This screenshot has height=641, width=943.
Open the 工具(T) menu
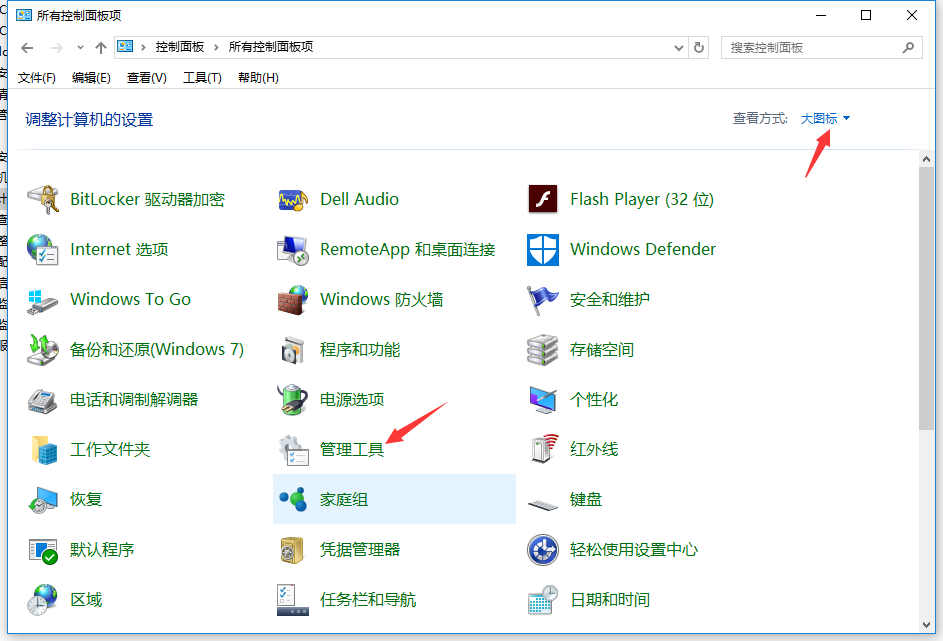point(202,78)
